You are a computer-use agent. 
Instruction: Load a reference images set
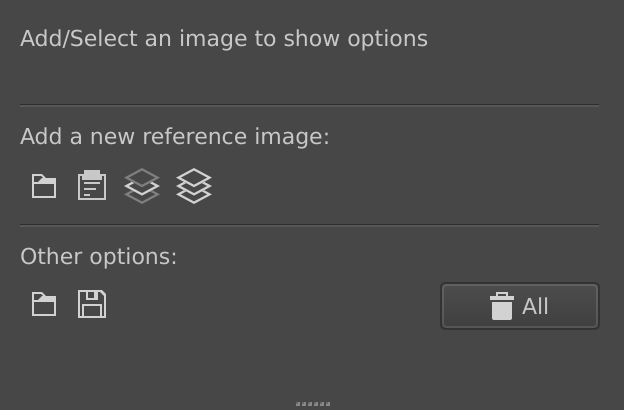coord(44,304)
